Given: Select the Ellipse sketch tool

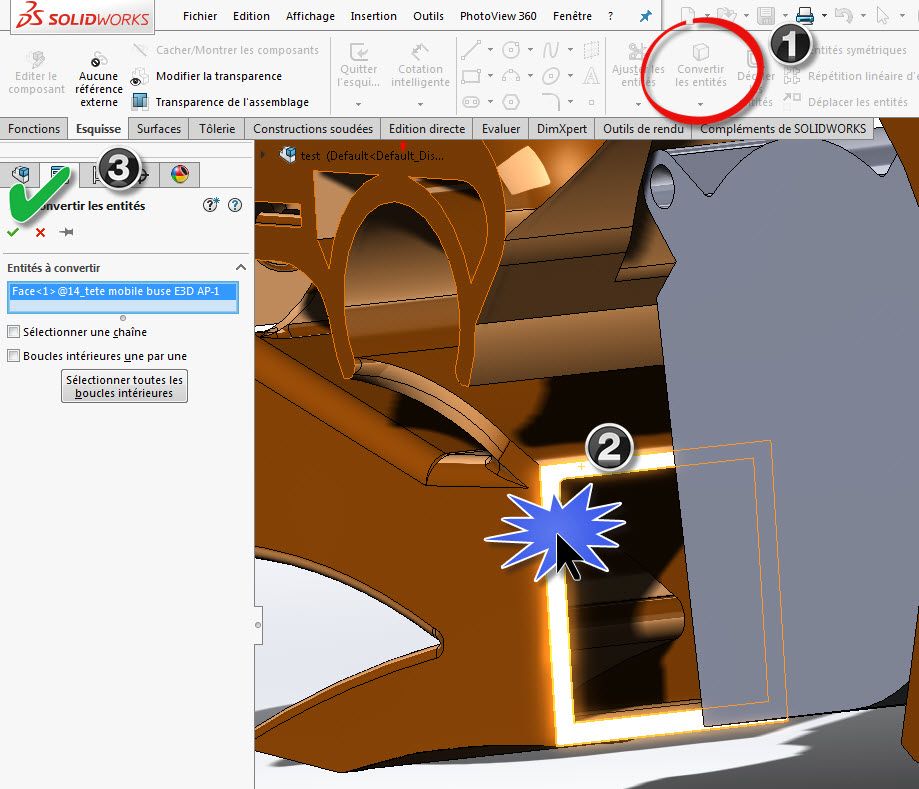Looking at the screenshot, I should [551, 76].
